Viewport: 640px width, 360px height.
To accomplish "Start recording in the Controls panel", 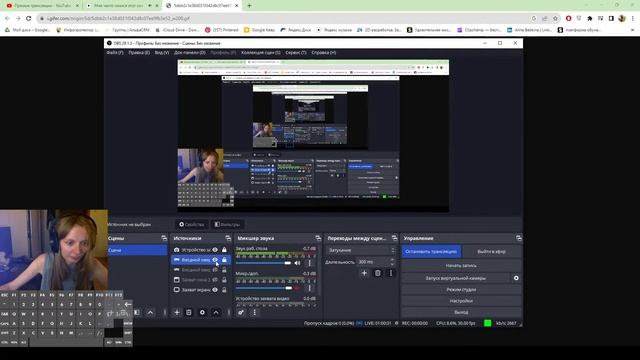I will [461, 266].
